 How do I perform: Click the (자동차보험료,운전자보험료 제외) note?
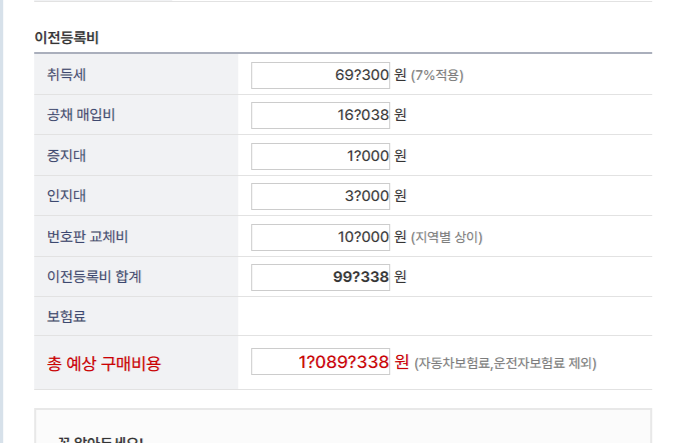pyautogui.click(x=505, y=363)
